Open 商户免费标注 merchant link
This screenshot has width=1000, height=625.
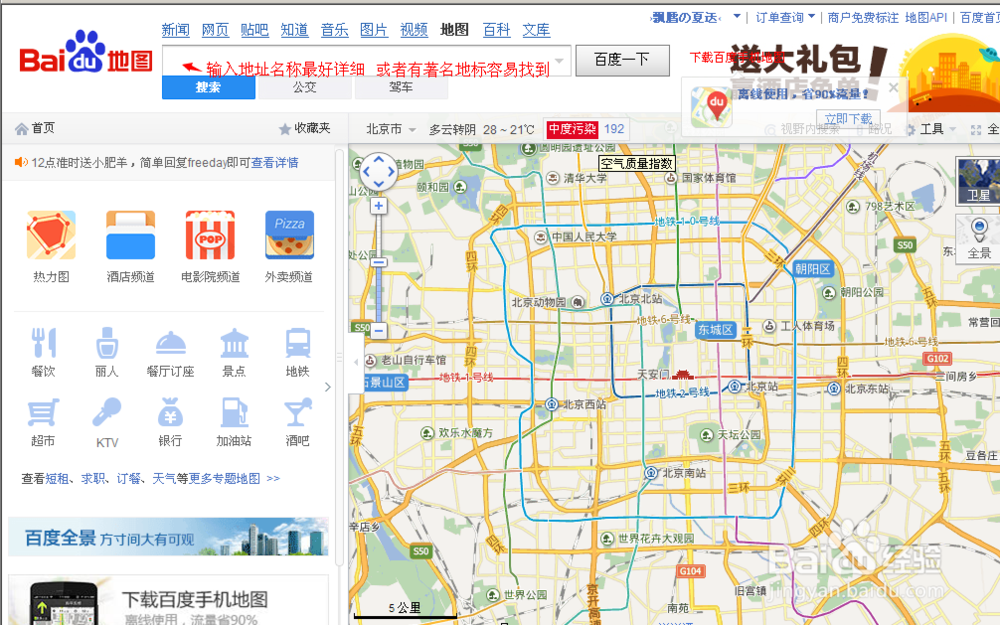[x=863, y=17]
